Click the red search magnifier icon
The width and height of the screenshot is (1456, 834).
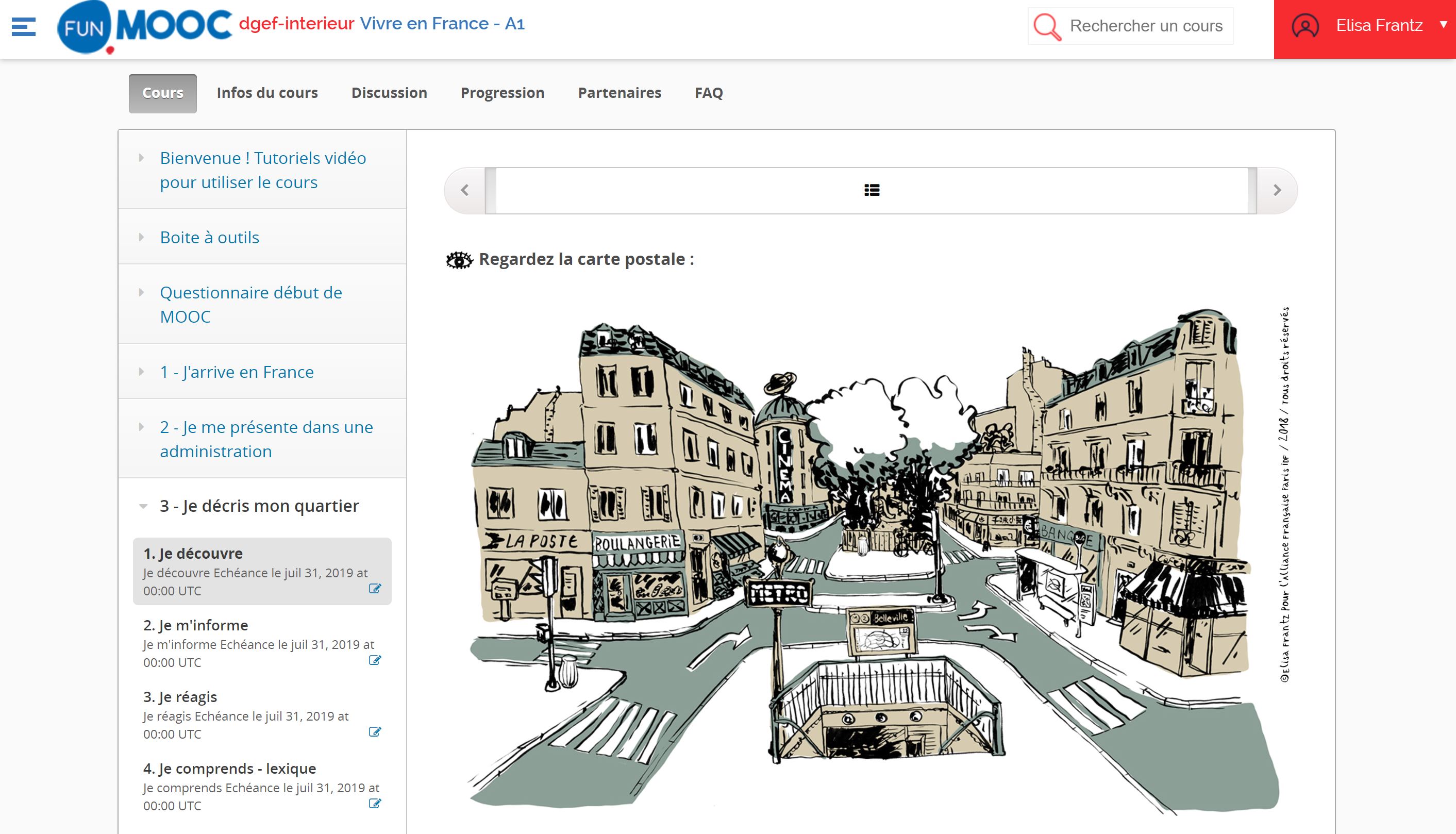click(1047, 26)
